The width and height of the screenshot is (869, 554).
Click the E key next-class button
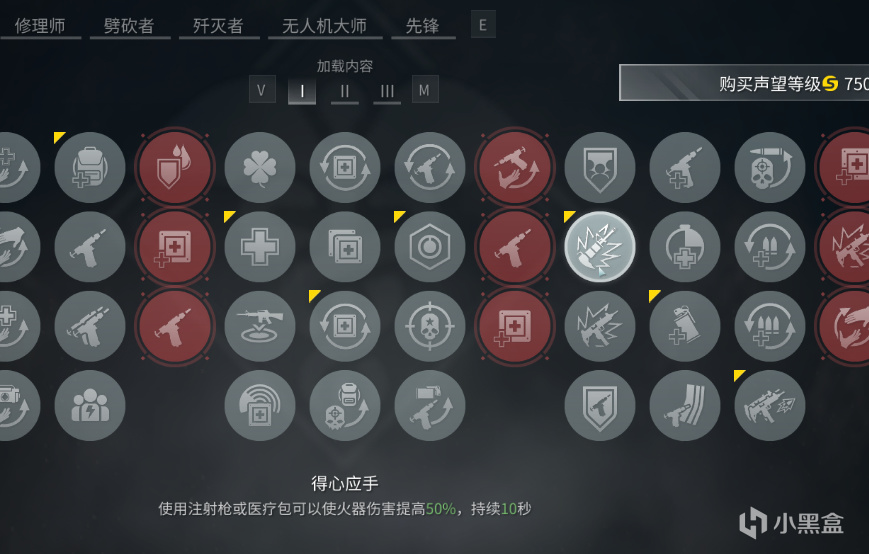click(x=483, y=25)
